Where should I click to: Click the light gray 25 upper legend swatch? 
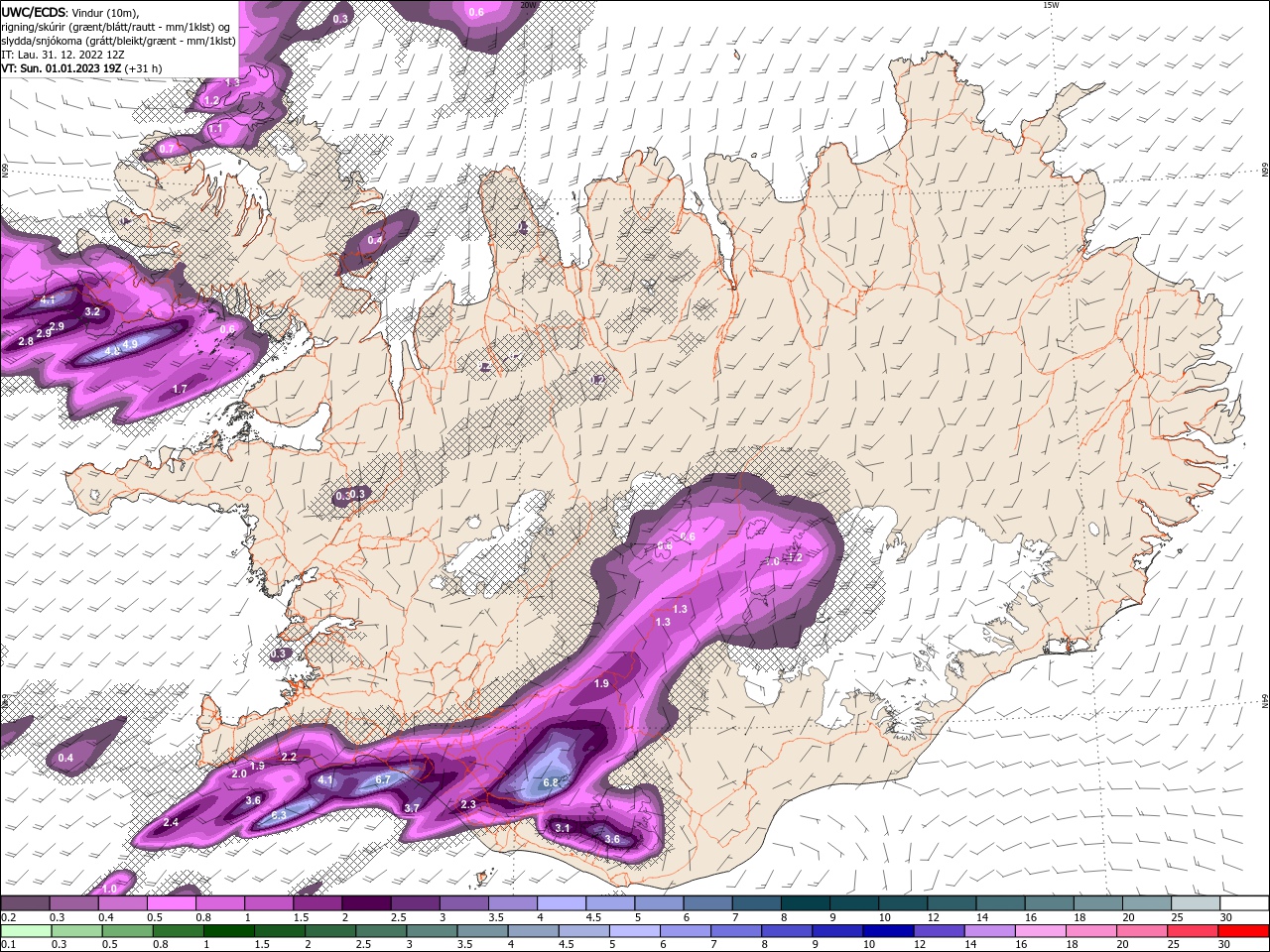click(1196, 902)
